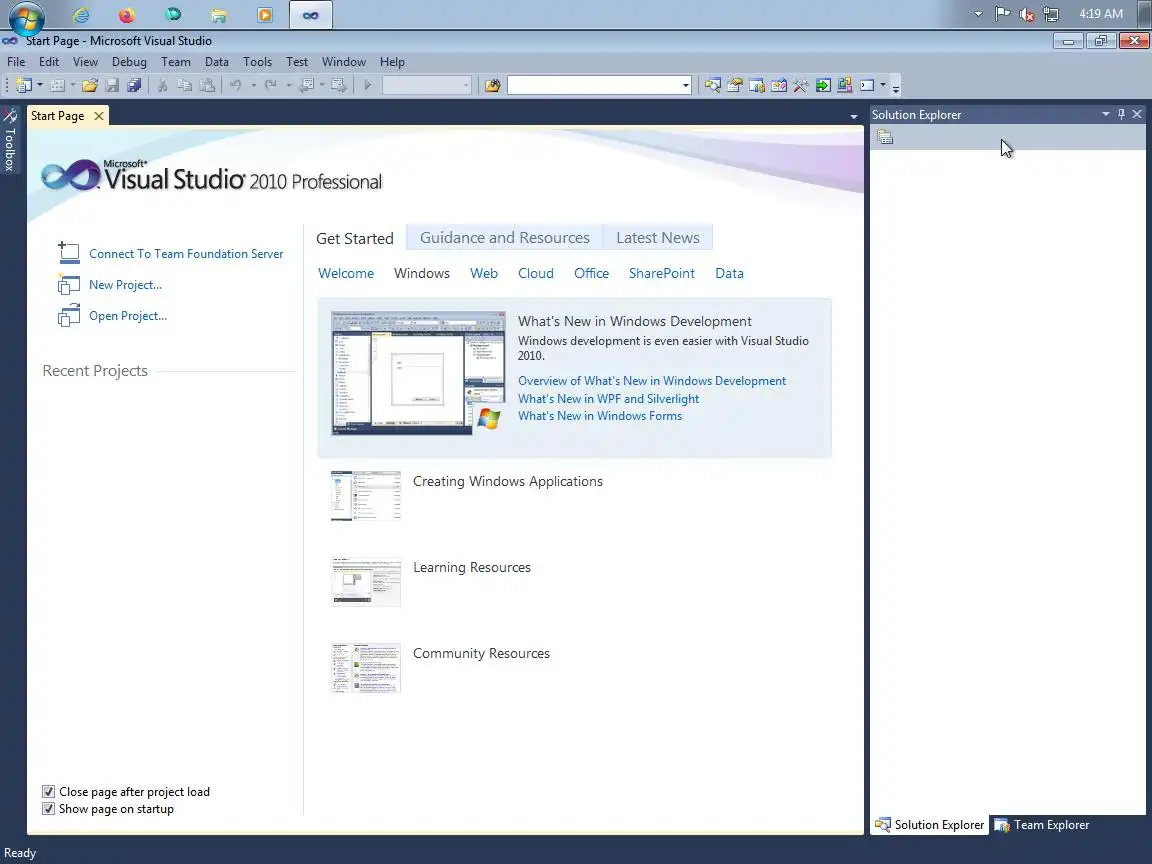The image size is (1152, 864).
Task: Click the muted volume tray icon
Action: [1027, 14]
